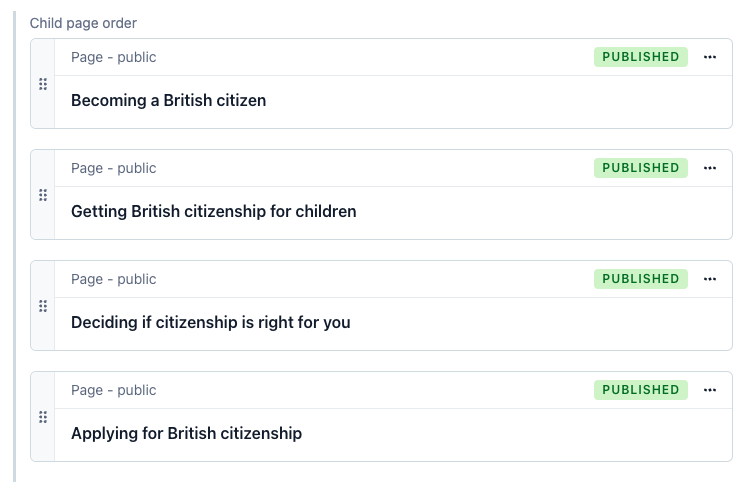Open more options for Applying for British citizenship
This screenshot has height=494, width=743.
click(710, 390)
